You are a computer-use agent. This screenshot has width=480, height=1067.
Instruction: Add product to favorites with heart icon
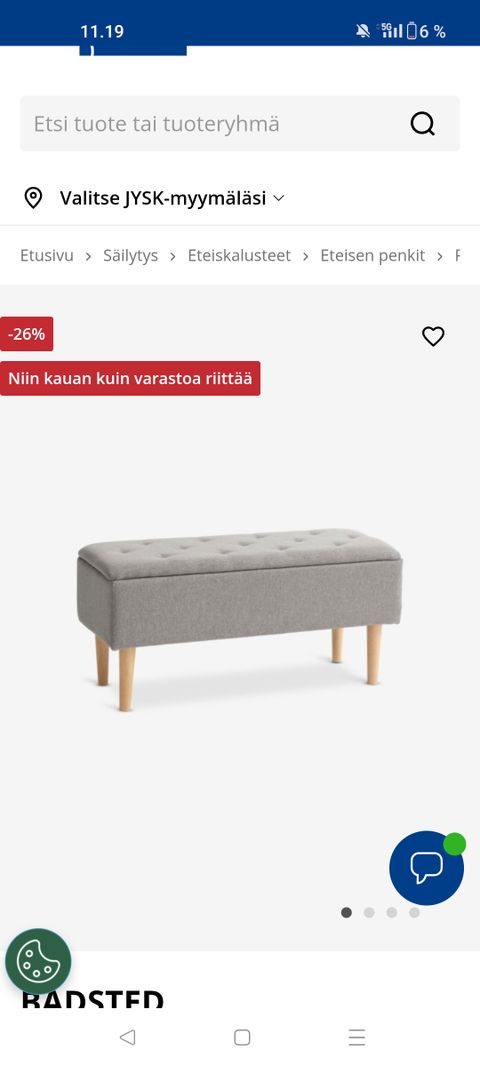433,336
